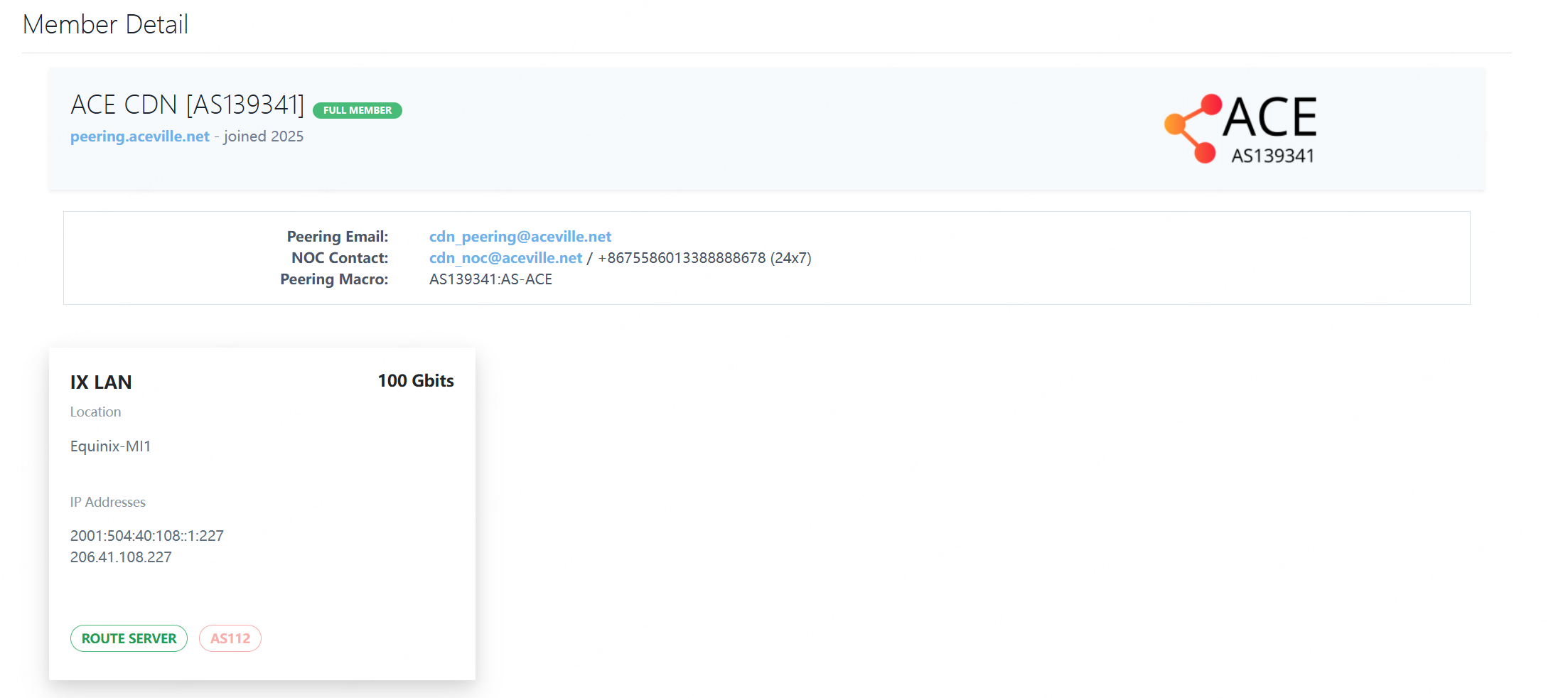This screenshot has height=698, width=1568.
Task: Click the NOC Contact label
Action: (x=340, y=258)
